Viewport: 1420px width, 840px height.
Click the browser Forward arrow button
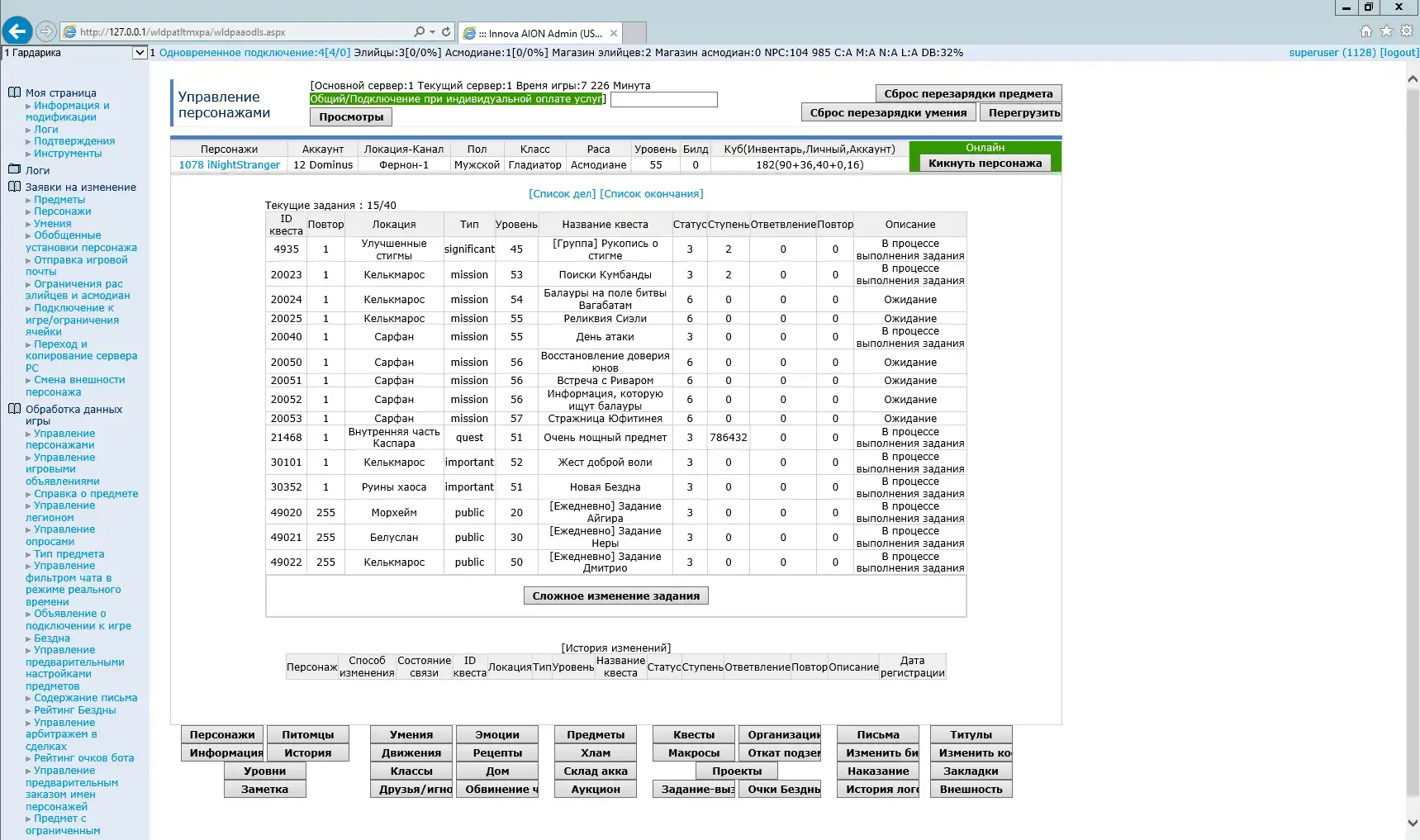pyautogui.click(x=46, y=31)
